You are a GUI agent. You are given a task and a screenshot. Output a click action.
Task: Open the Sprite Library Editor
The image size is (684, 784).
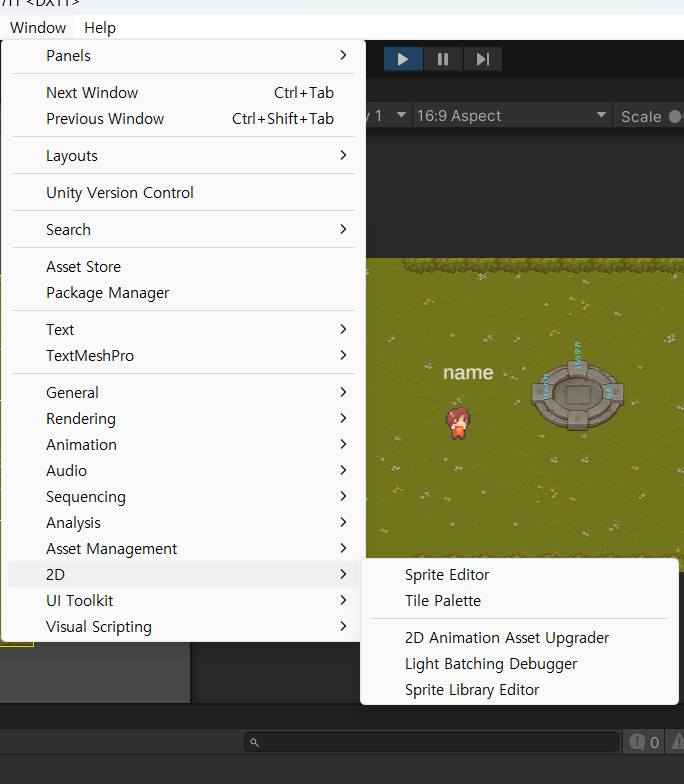coord(519,690)
